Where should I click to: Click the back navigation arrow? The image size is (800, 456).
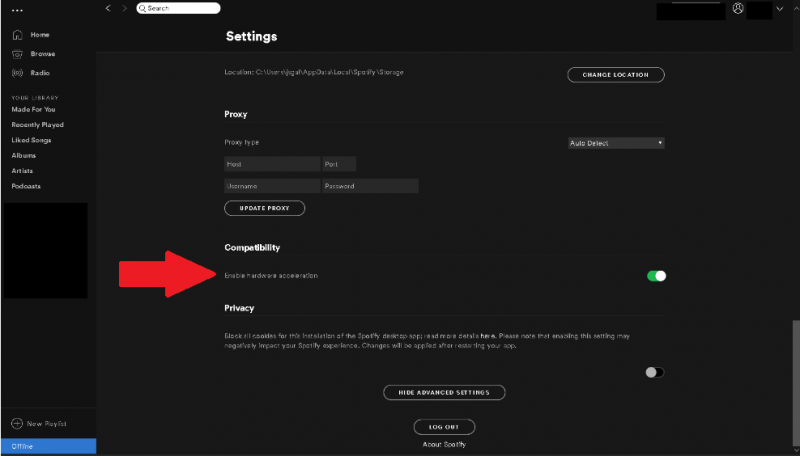tap(108, 8)
